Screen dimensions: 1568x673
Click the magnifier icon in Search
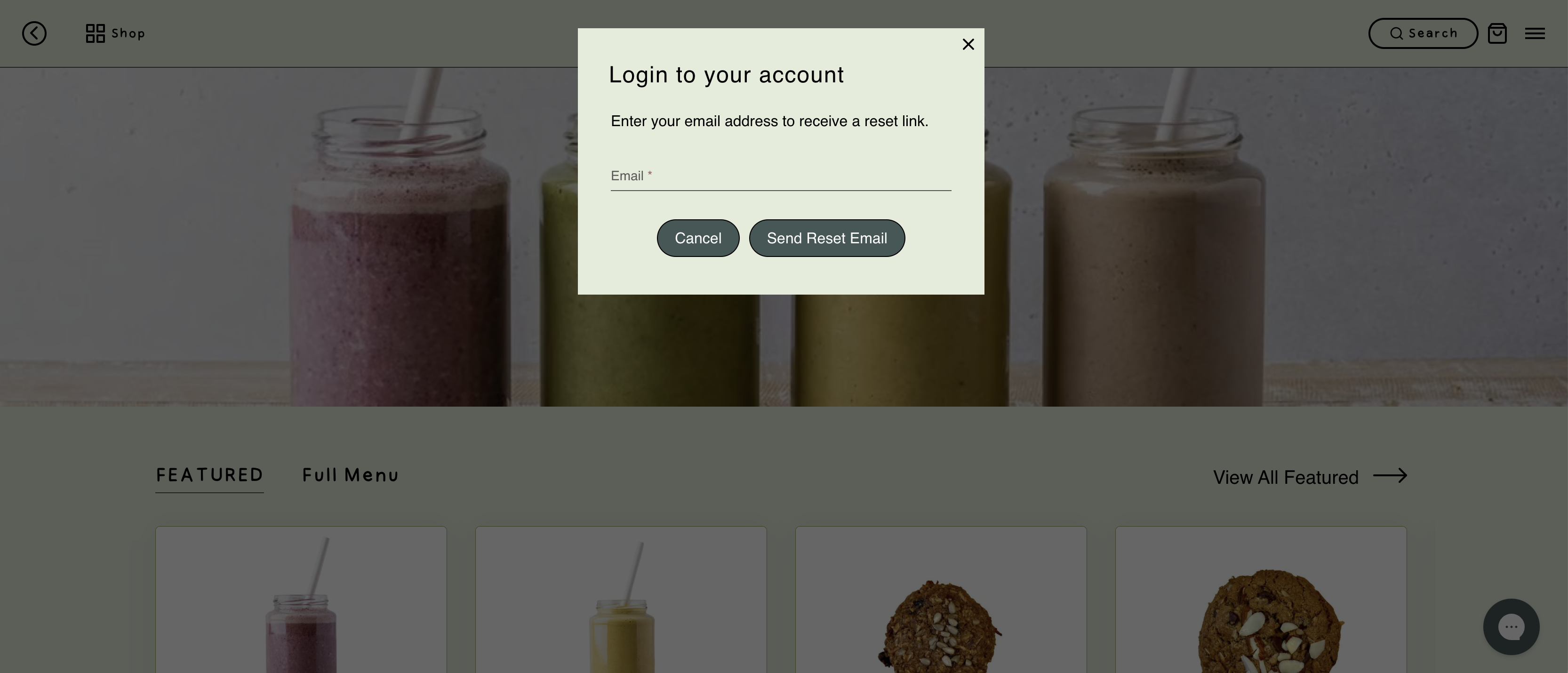click(1396, 33)
